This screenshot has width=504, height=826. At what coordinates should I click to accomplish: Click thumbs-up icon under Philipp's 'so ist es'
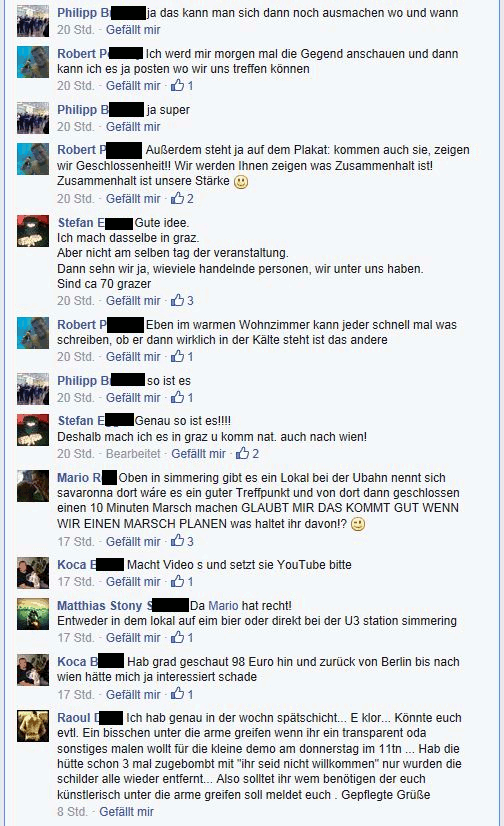click(x=177, y=397)
